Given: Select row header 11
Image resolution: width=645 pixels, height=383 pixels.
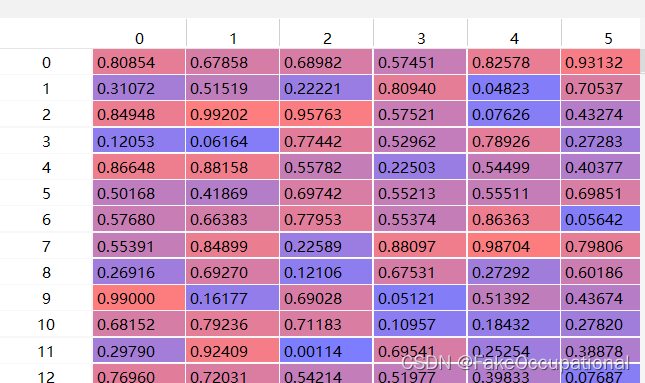Looking at the screenshot, I should point(46,351).
